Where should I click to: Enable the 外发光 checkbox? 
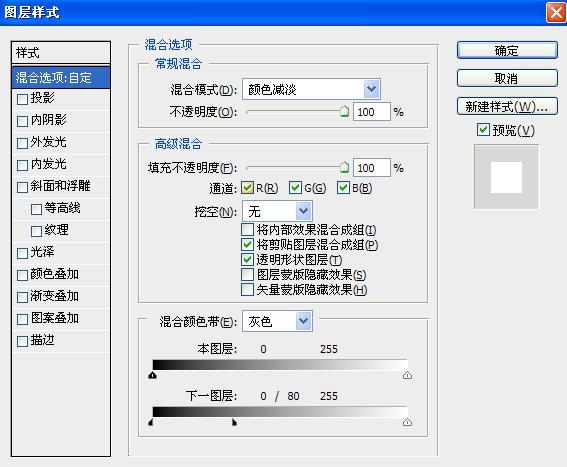(22, 143)
